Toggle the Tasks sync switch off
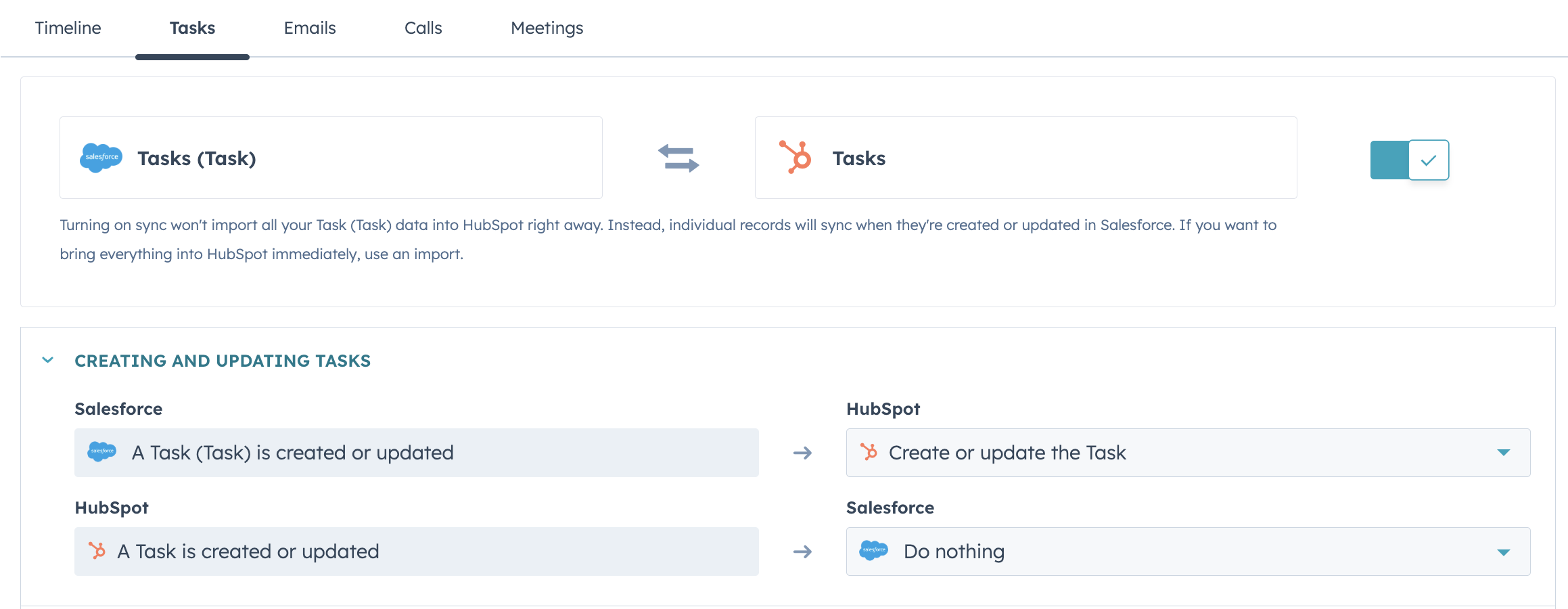The height and width of the screenshot is (609, 1568). coord(1410,160)
